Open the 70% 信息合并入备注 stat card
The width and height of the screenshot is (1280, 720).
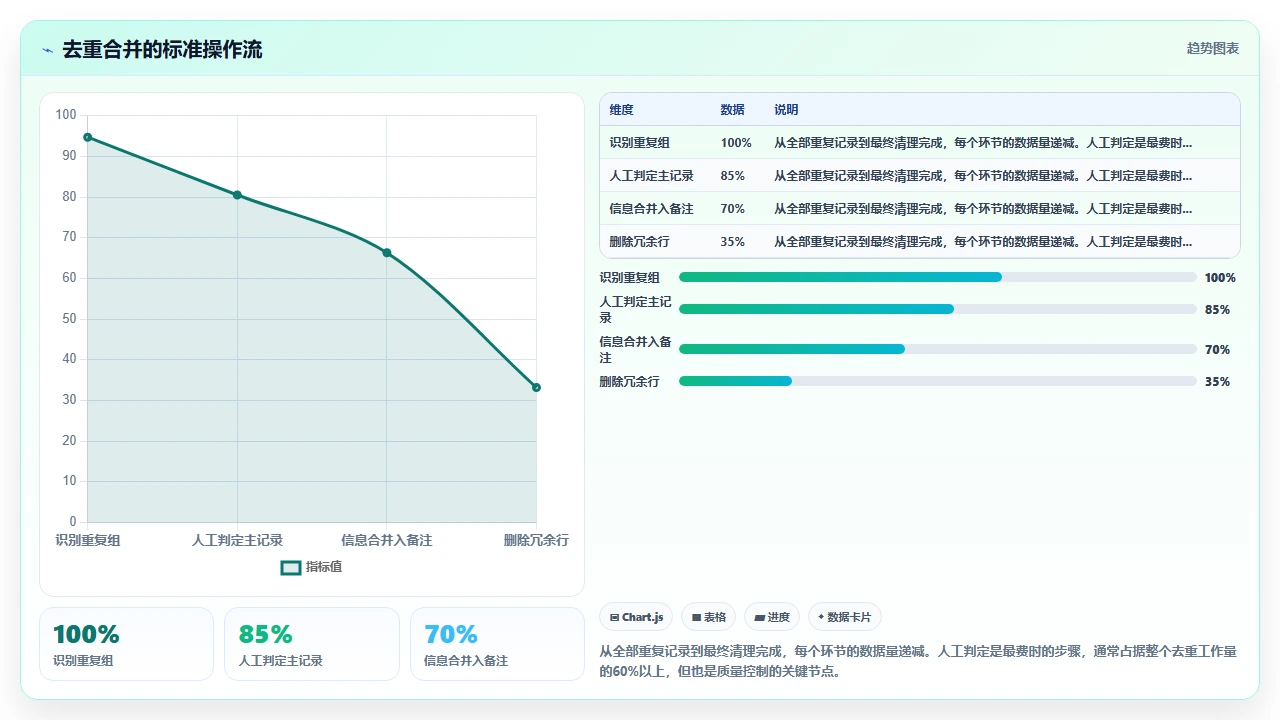pos(497,644)
